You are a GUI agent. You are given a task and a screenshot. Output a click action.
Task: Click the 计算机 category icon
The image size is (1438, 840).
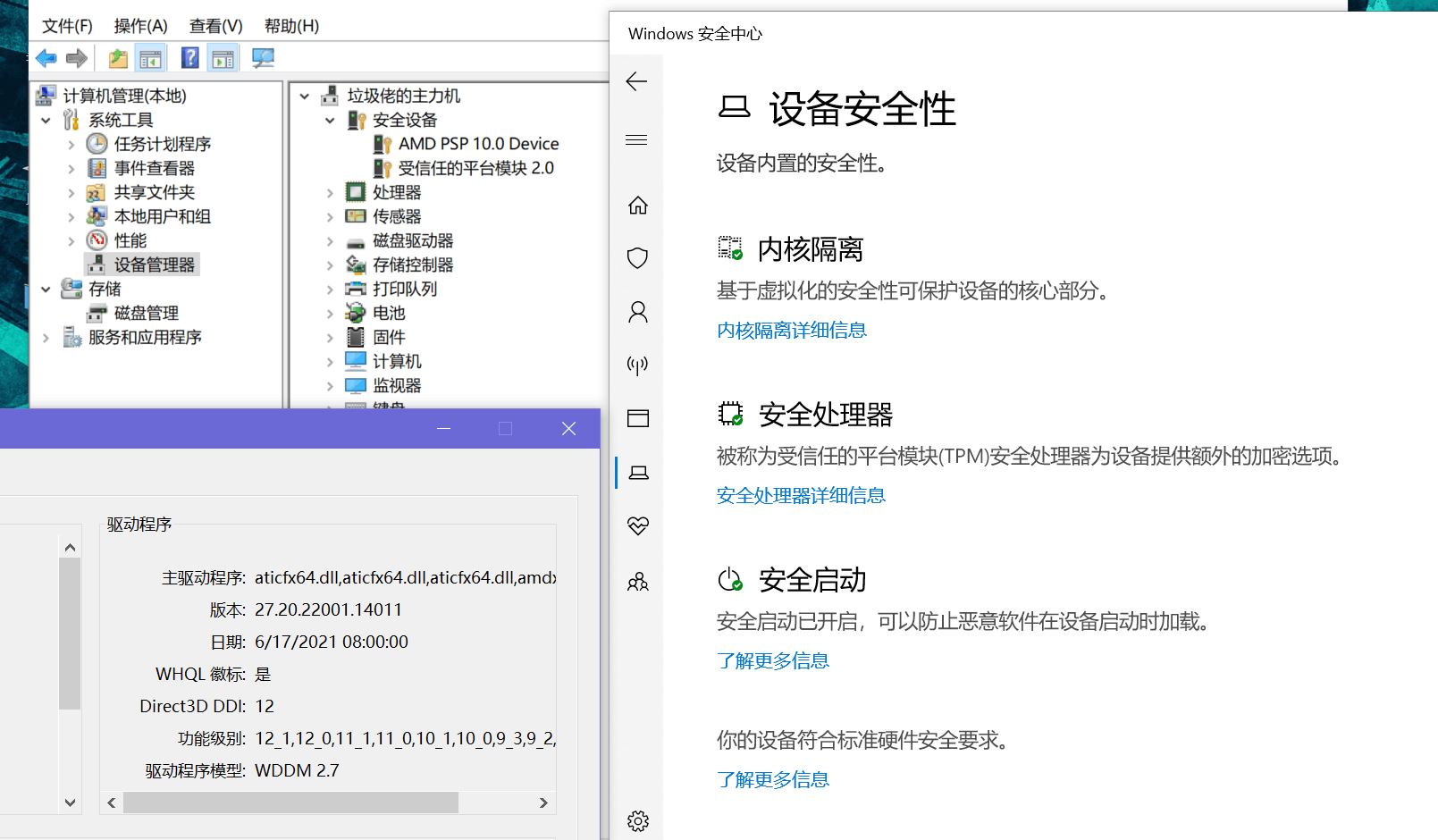[356, 361]
